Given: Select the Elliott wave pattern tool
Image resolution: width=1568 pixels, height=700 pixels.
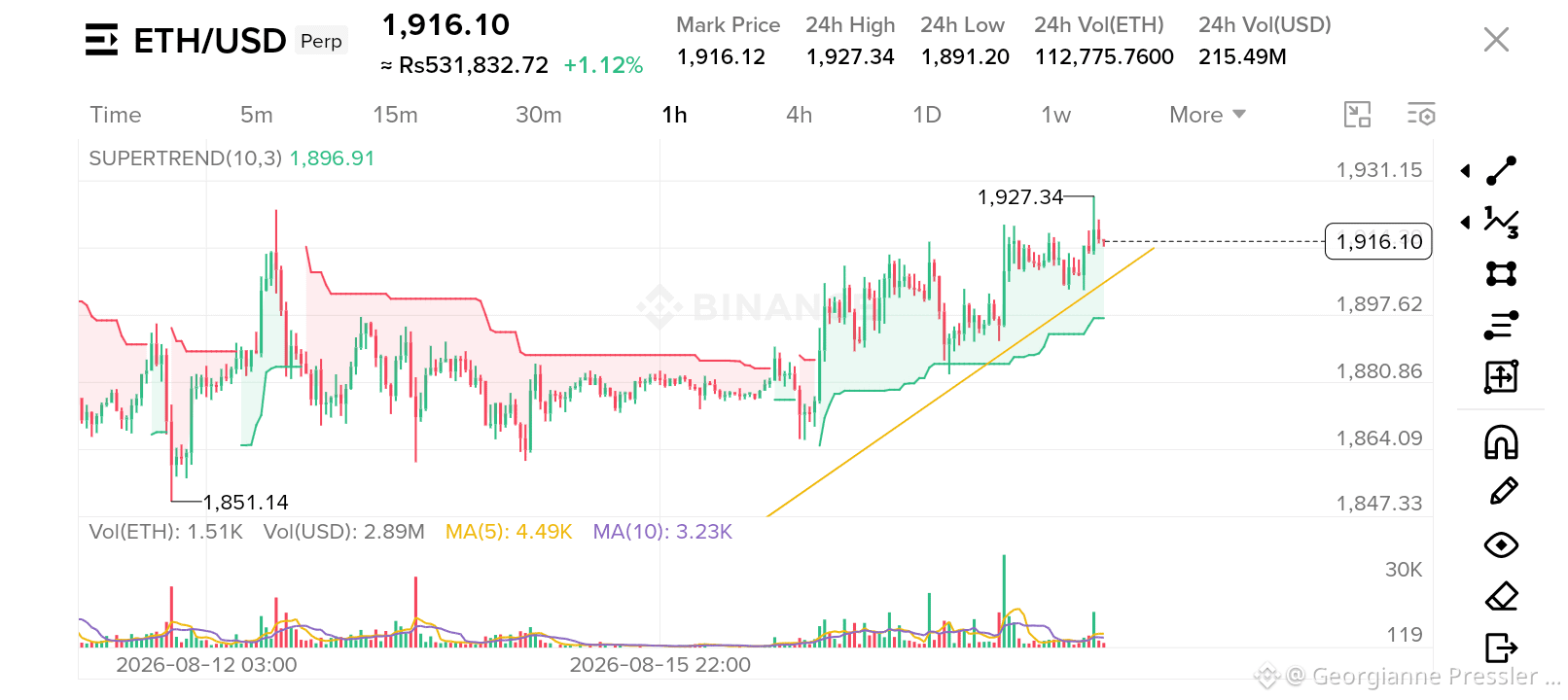Looking at the screenshot, I should (1501, 223).
